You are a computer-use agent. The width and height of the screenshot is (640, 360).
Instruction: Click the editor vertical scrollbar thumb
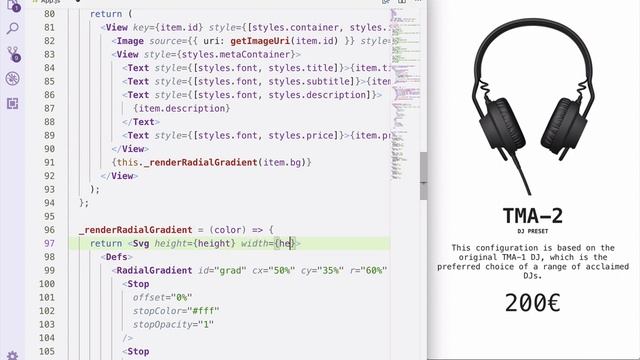pyautogui.click(x=424, y=176)
